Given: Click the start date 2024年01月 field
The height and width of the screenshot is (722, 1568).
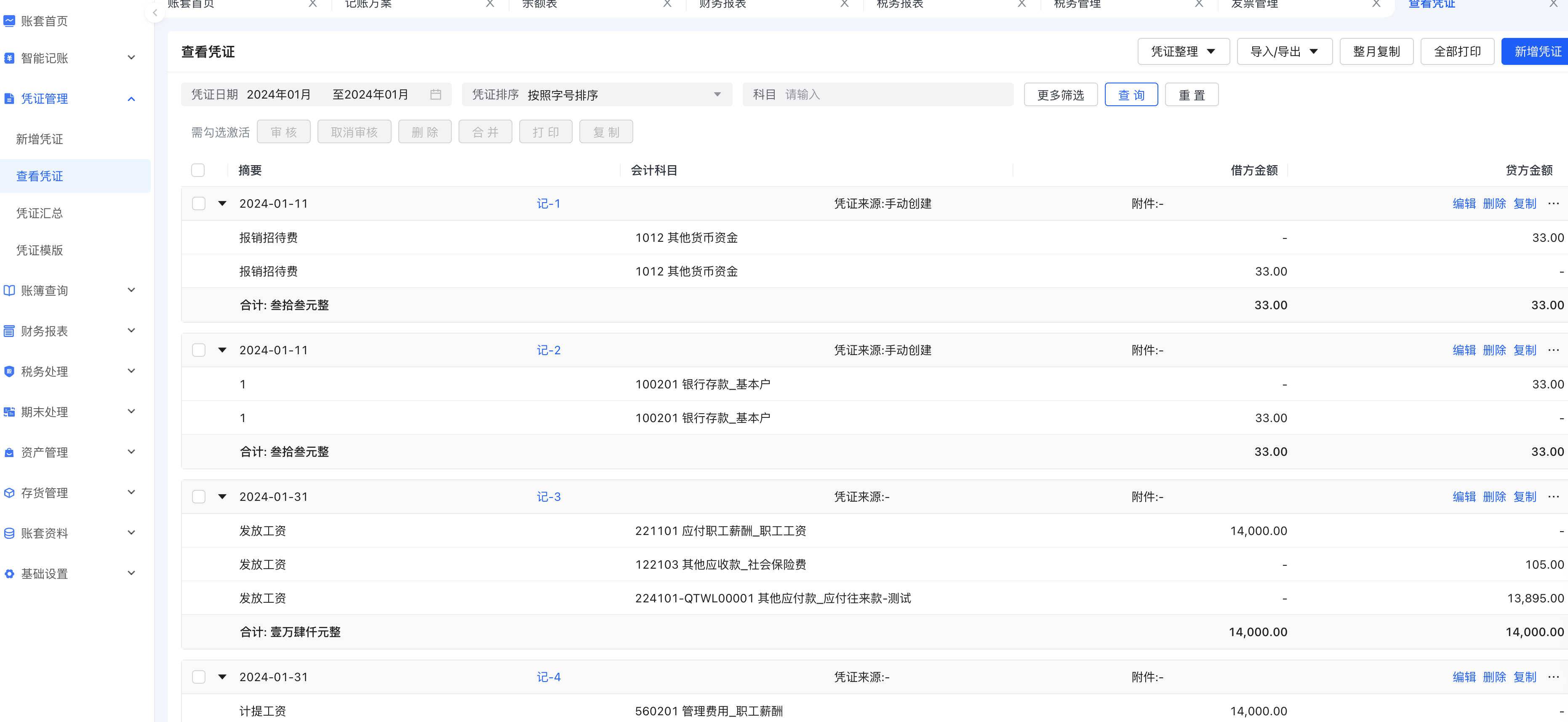Looking at the screenshot, I should tap(279, 94).
